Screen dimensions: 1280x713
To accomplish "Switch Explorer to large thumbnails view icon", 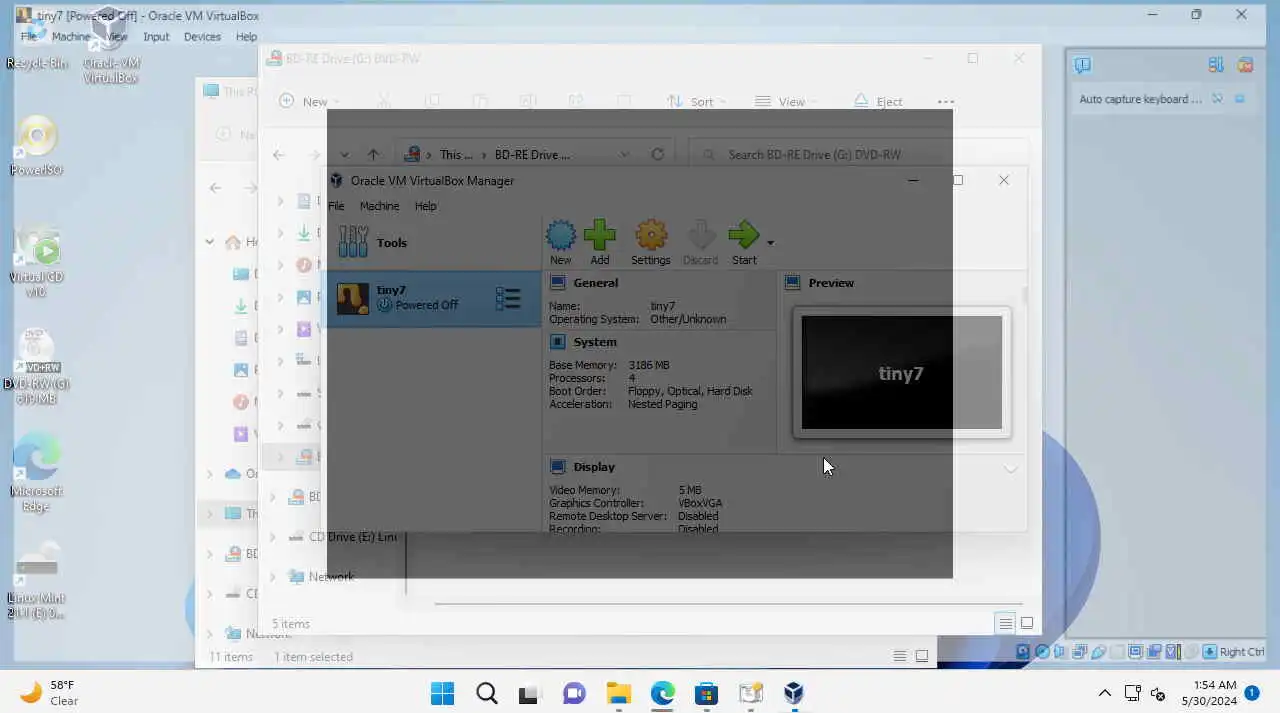I will tap(1026, 623).
